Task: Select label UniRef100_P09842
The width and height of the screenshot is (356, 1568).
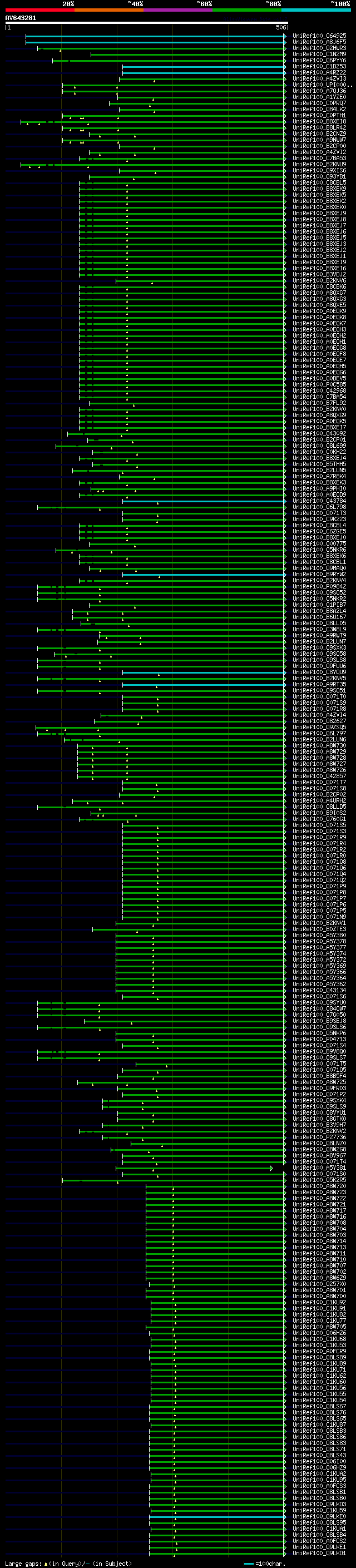Action: coord(319,587)
